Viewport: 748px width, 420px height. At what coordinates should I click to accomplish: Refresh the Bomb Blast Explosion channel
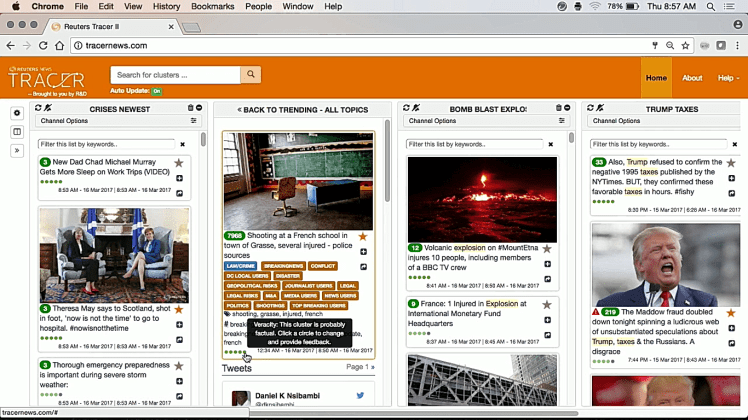[402, 108]
